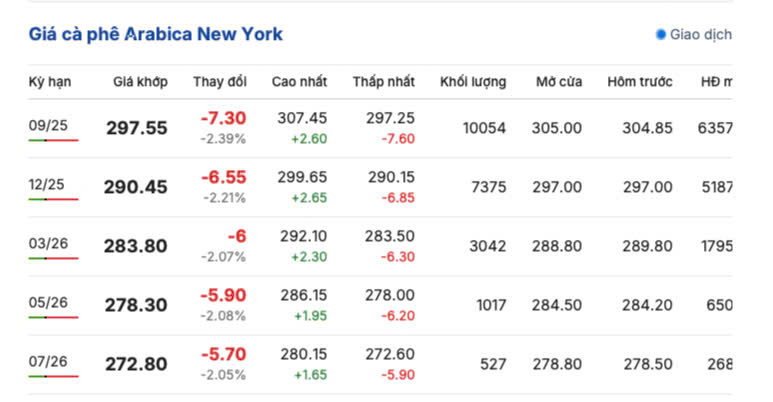Click the Thay đổi column header
This screenshot has width=773, height=402.
tap(219, 82)
